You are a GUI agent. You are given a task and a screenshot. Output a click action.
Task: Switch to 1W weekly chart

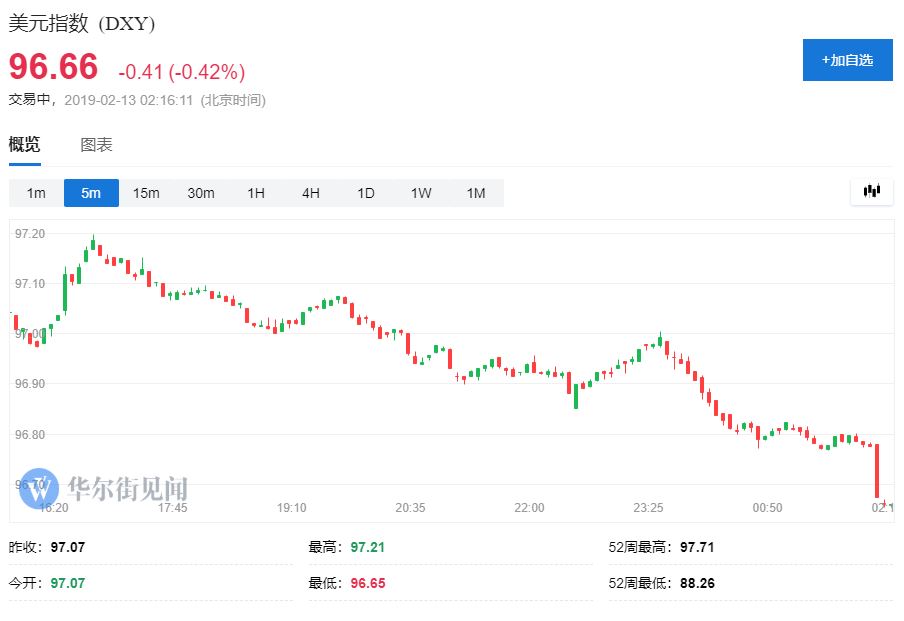click(x=421, y=193)
